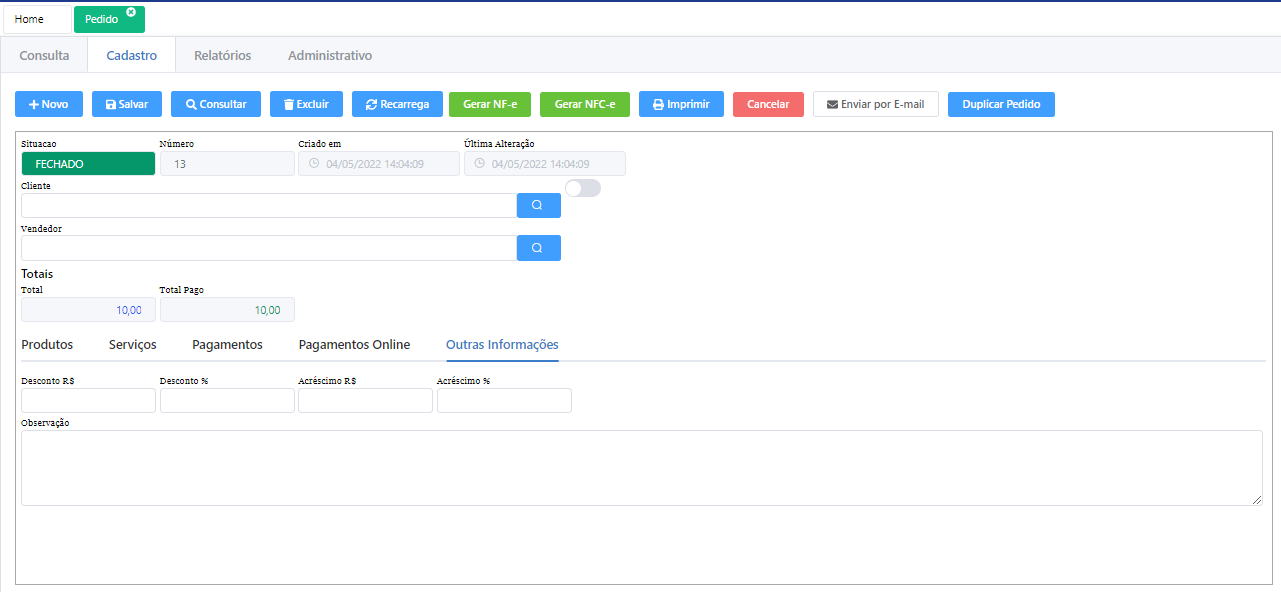The width and height of the screenshot is (1281, 592).
Task: Go to the Home tab
Action: click(30, 19)
